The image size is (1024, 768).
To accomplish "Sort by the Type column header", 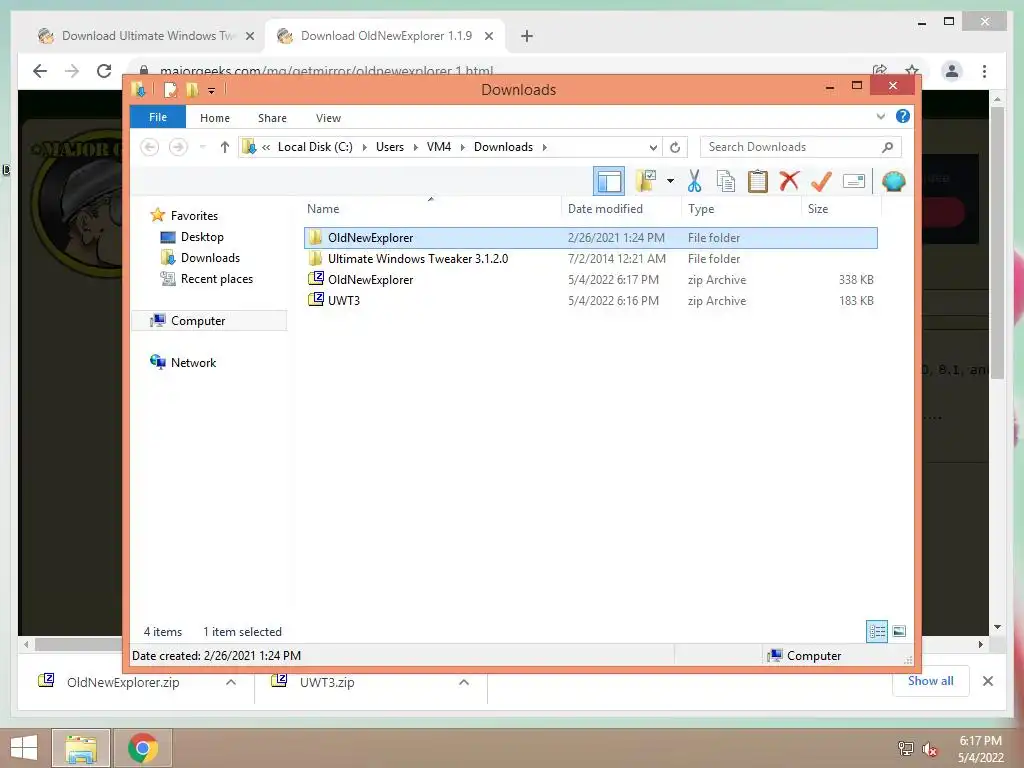I will click(x=741, y=209).
